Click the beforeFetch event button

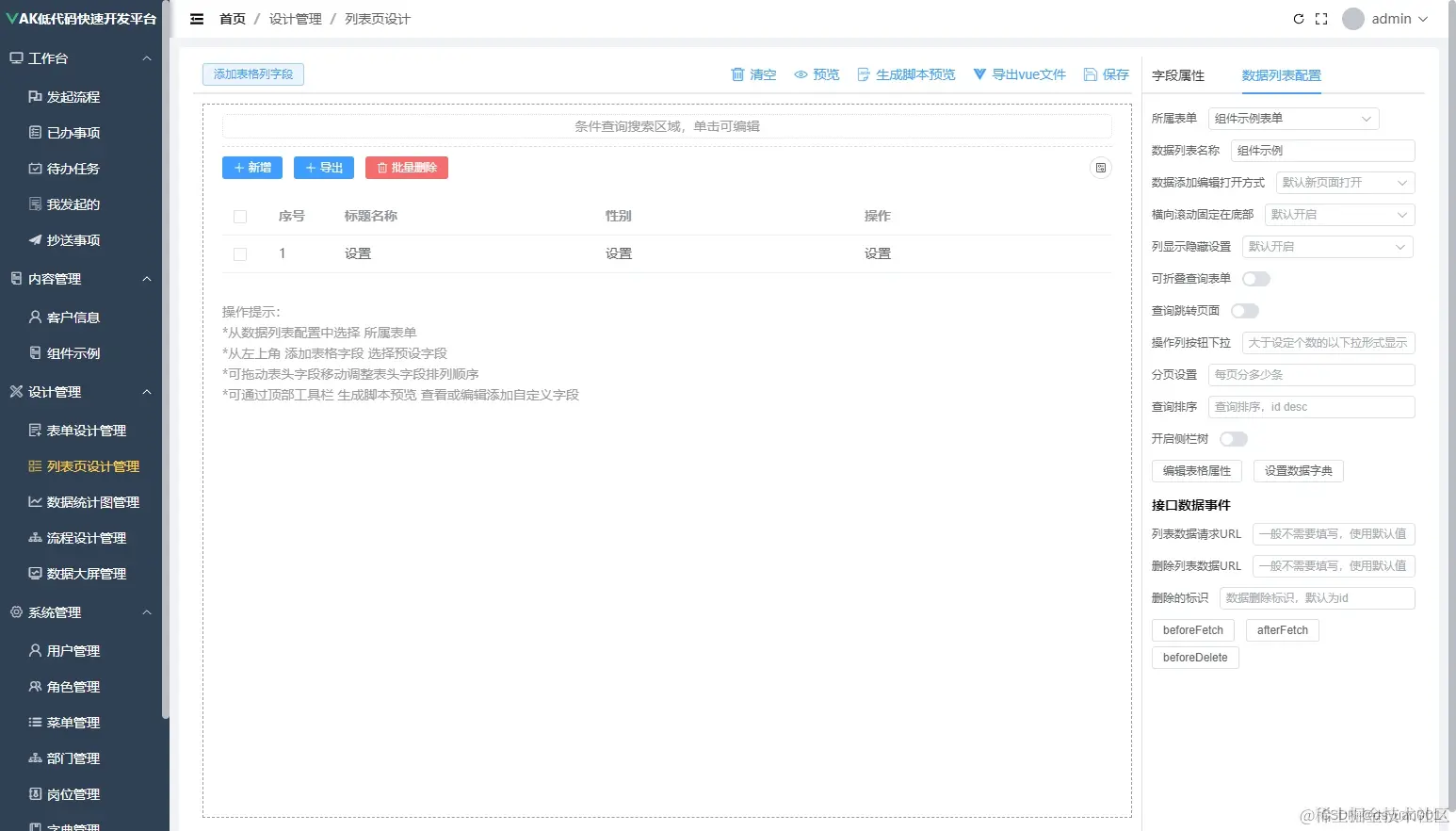[1192, 629]
